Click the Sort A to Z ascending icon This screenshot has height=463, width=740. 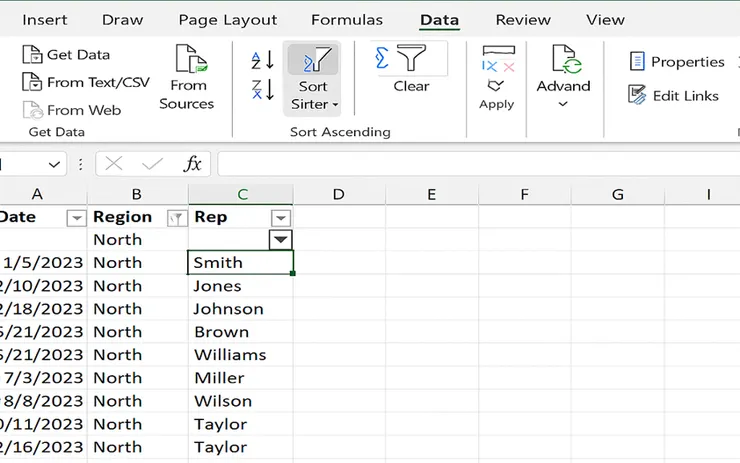pyautogui.click(x=262, y=60)
